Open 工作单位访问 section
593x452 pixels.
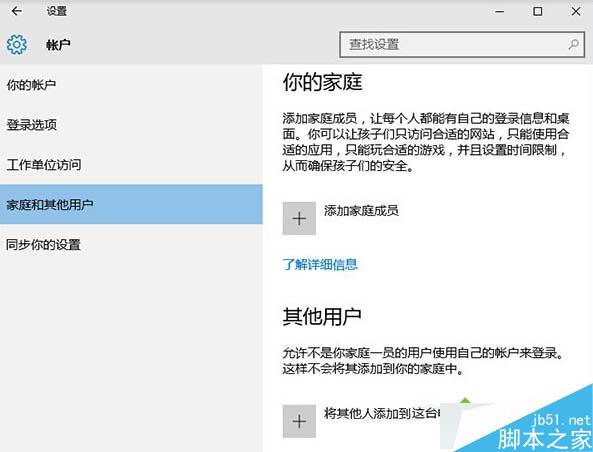(x=131, y=165)
